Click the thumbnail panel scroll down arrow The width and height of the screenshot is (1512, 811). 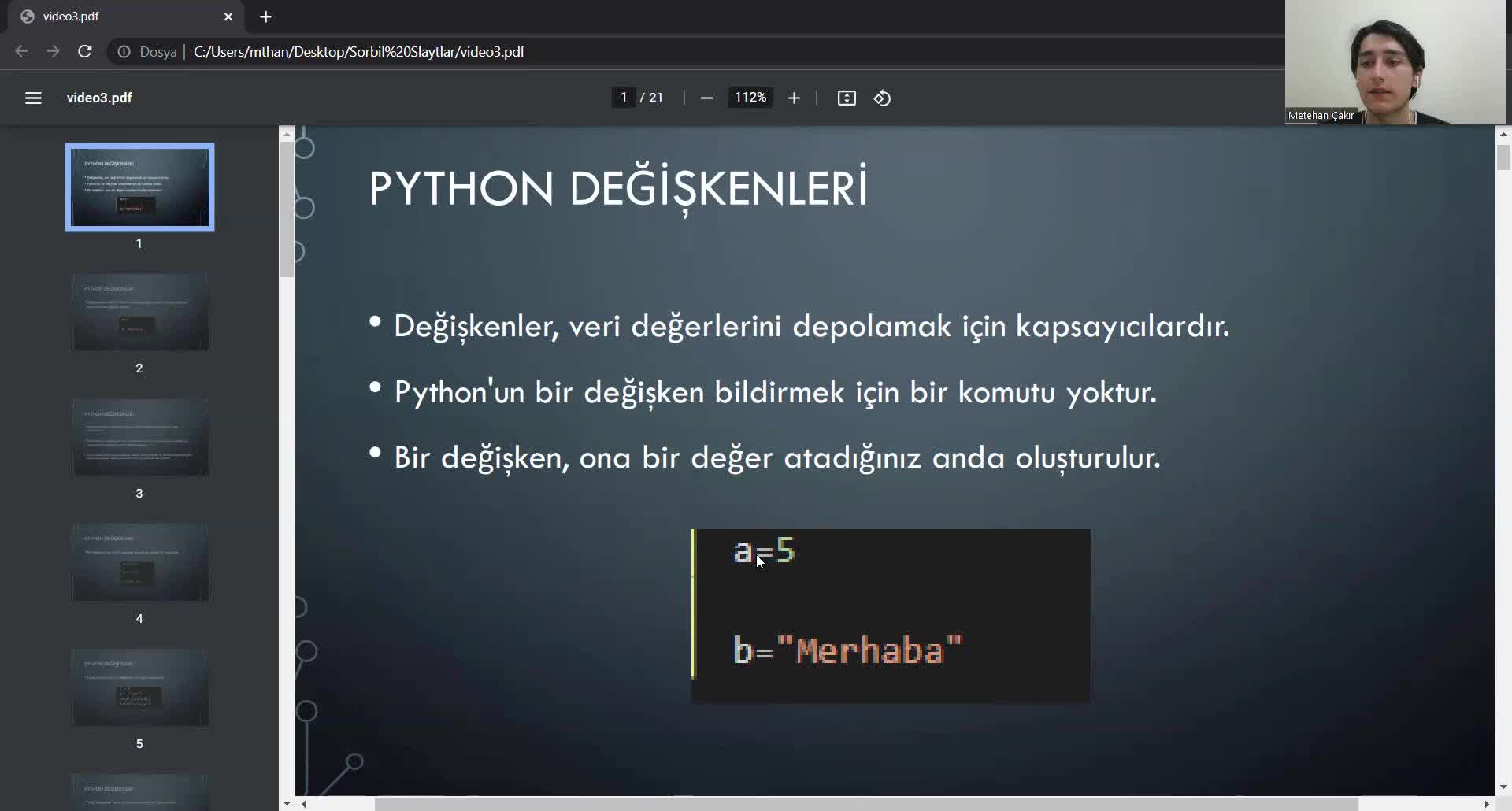pyautogui.click(x=287, y=804)
